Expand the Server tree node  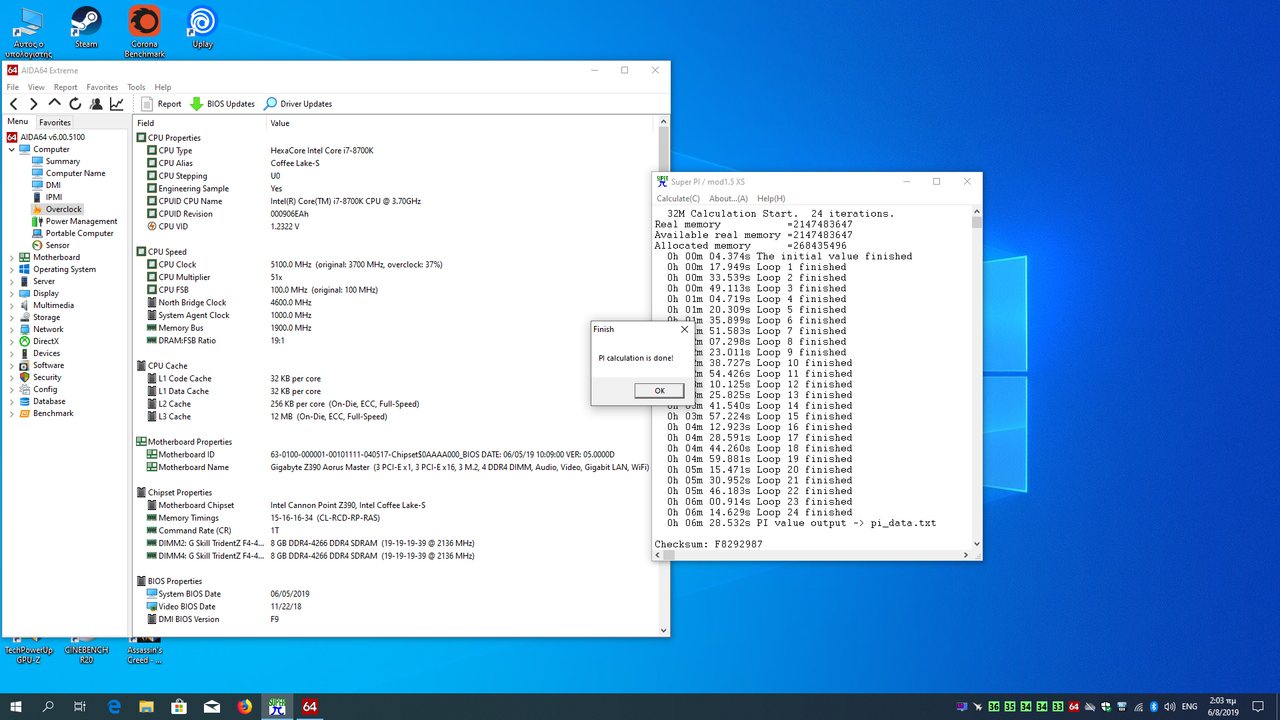pos(12,281)
